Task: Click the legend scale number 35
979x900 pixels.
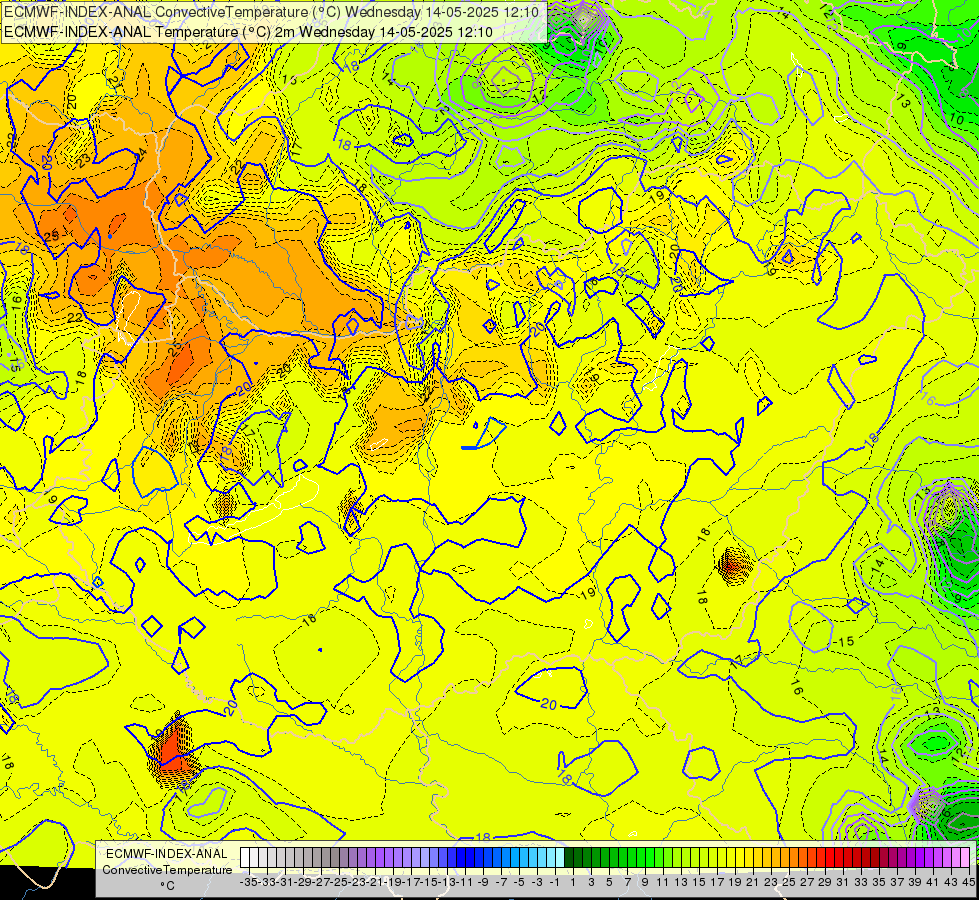Action: click(880, 882)
